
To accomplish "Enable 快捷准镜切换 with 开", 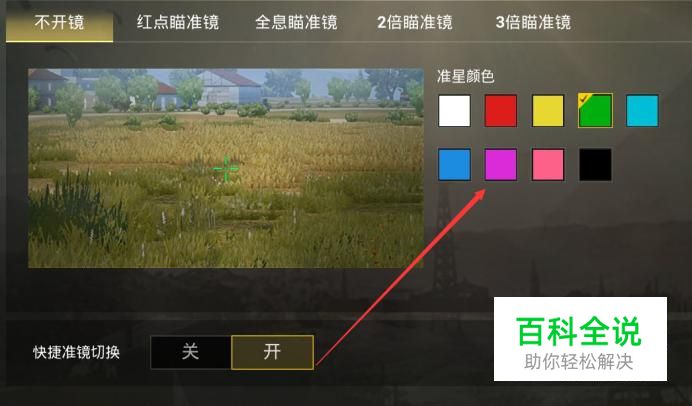I will [272, 352].
